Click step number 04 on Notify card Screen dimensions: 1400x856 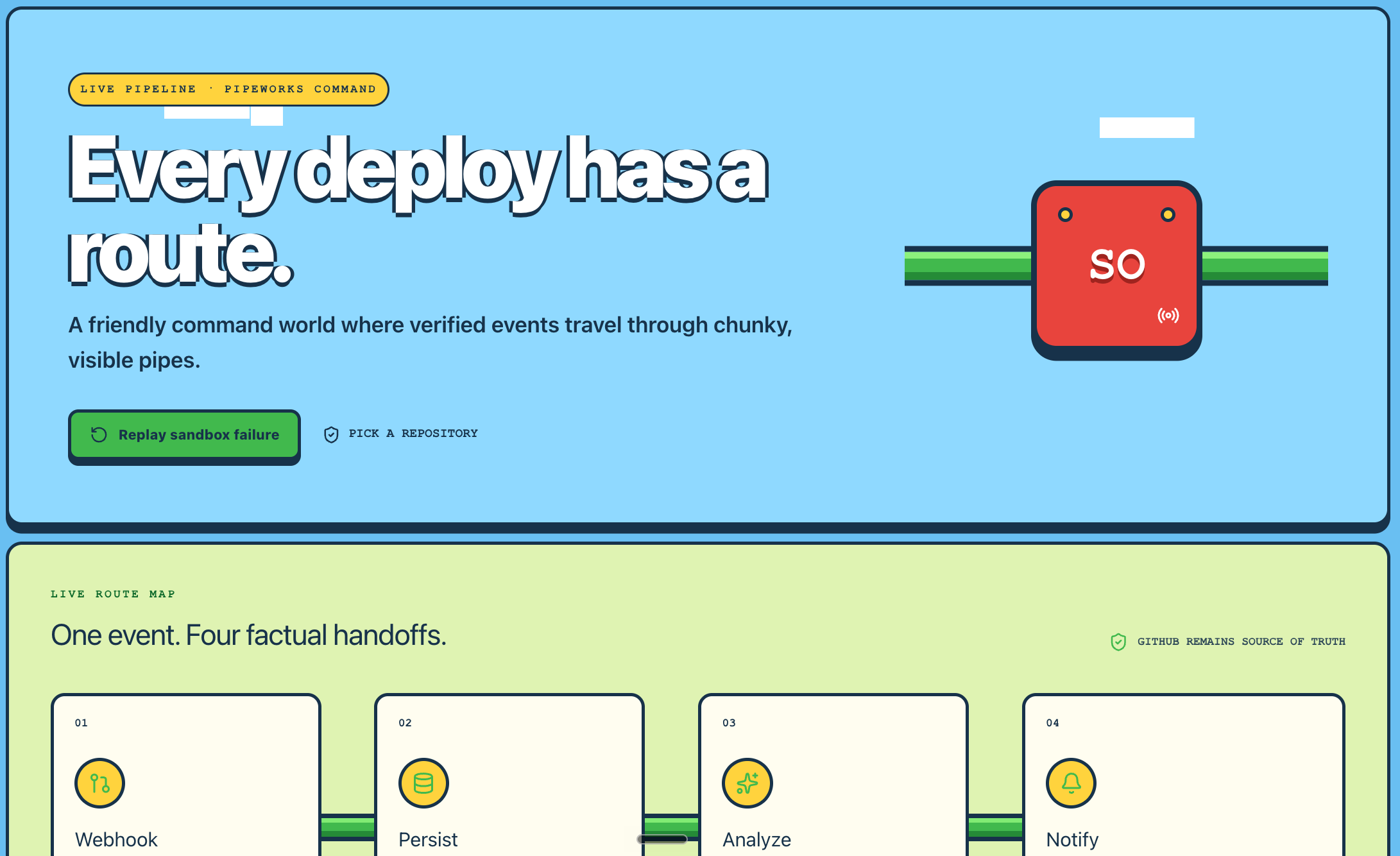coord(1052,723)
